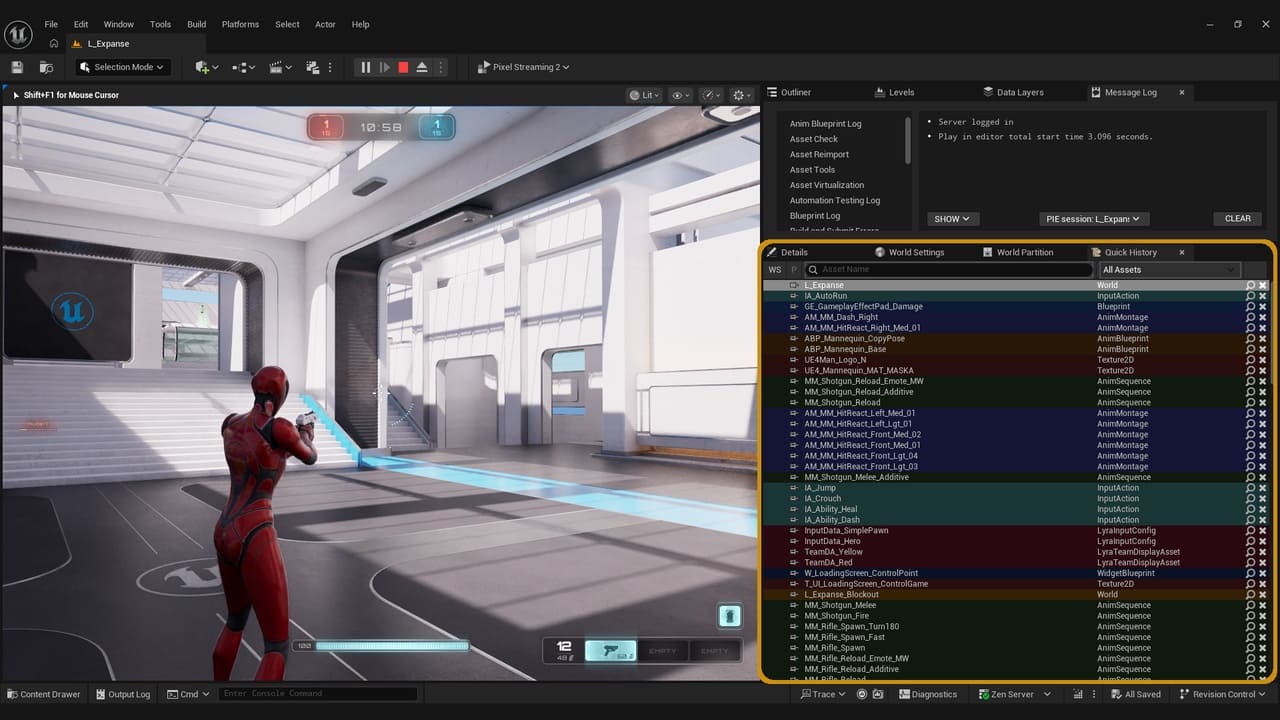Open the Content Drawer
Screen dimensions: 1280x720
[43, 694]
